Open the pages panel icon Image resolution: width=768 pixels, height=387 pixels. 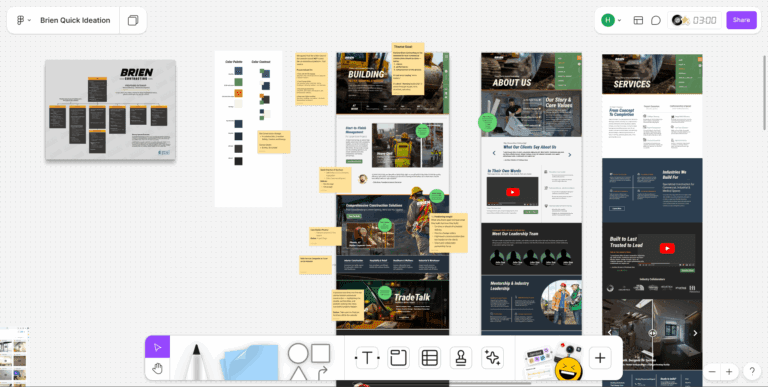tap(133, 20)
